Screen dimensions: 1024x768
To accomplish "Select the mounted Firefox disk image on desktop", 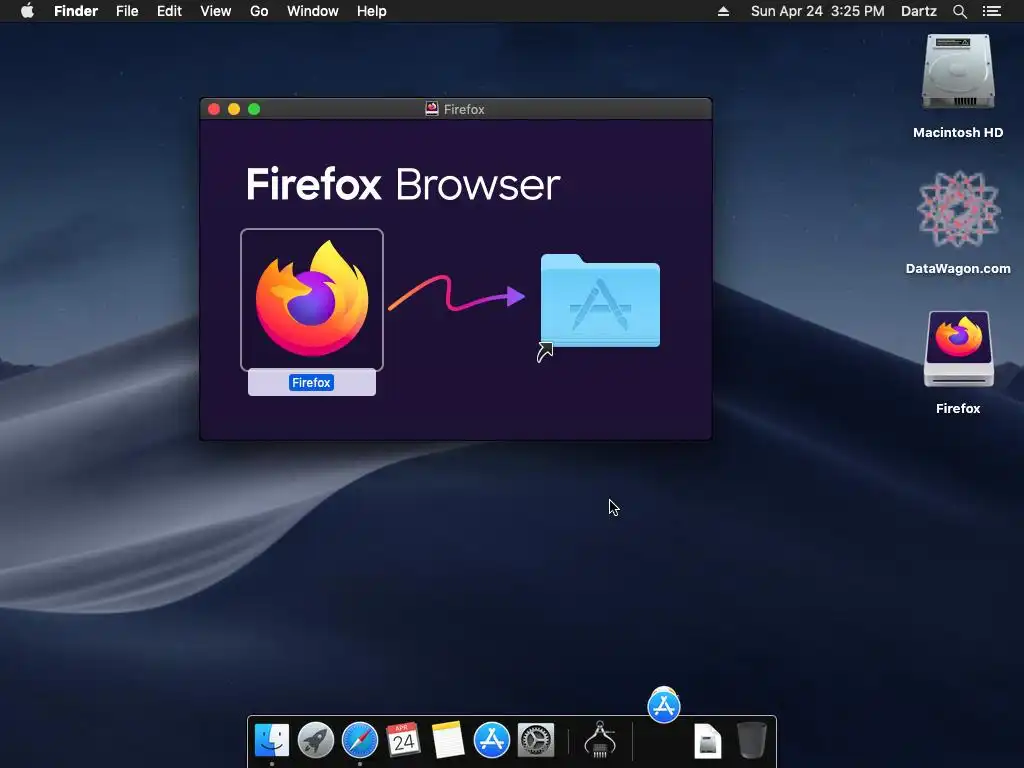I will [958, 349].
